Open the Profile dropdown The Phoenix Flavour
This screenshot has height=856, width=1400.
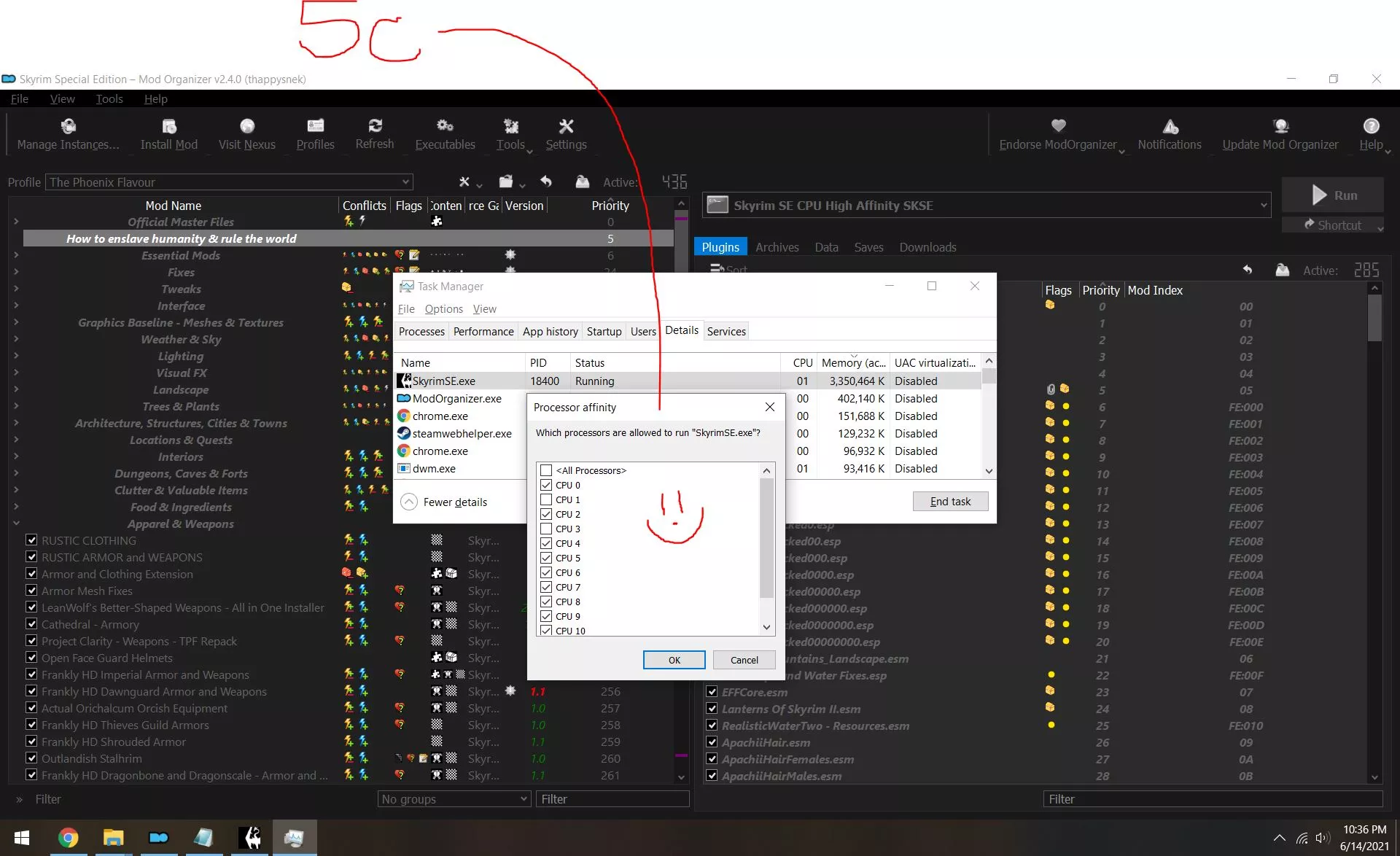230,182
